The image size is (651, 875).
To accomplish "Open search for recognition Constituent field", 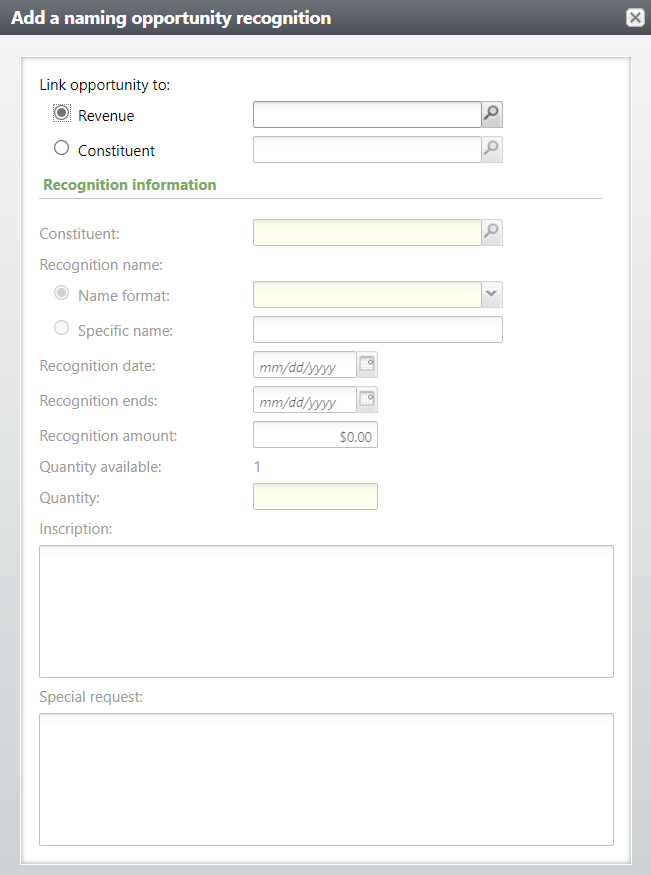I will pyautogui.click(x=492, y=233).
